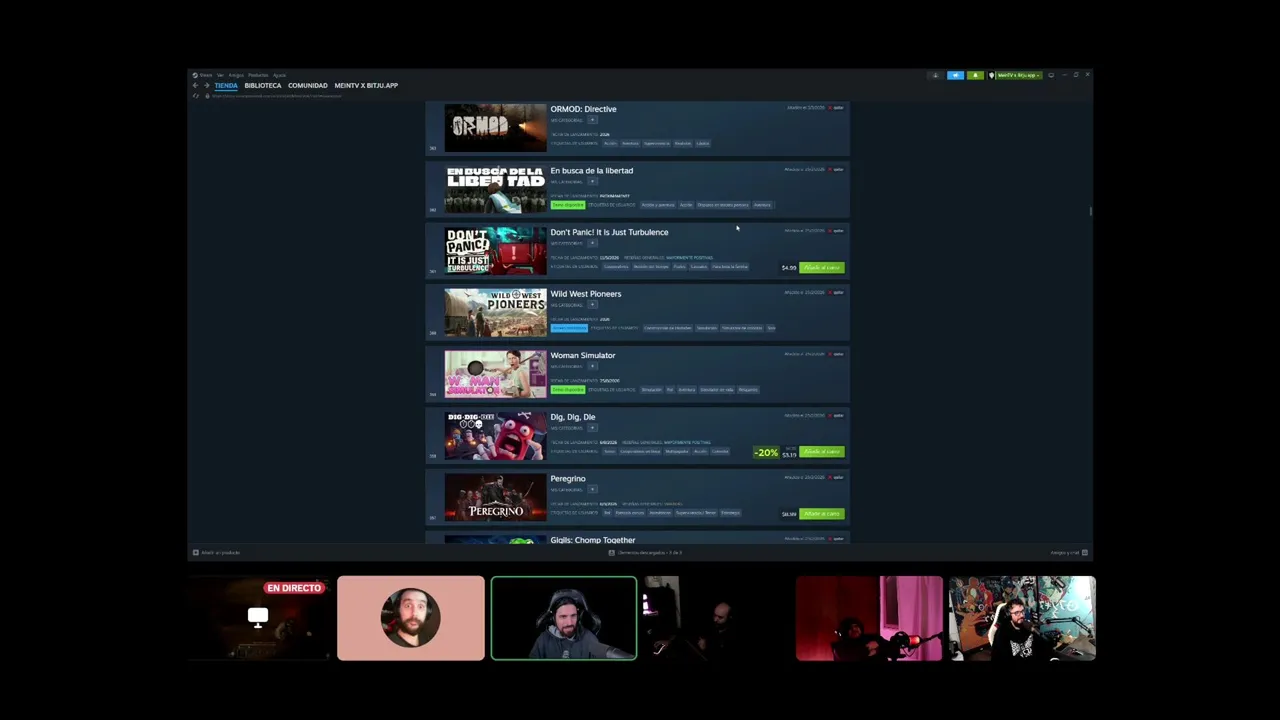Remove Dig, Dig, Die from the wishlist

(x=836, y=416)
